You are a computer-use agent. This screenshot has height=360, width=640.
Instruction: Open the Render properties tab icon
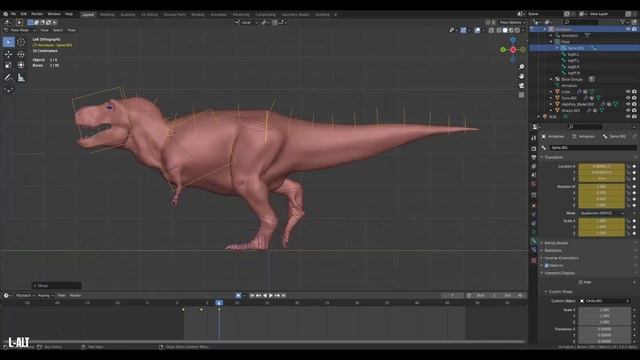click(x=533, y=149)
